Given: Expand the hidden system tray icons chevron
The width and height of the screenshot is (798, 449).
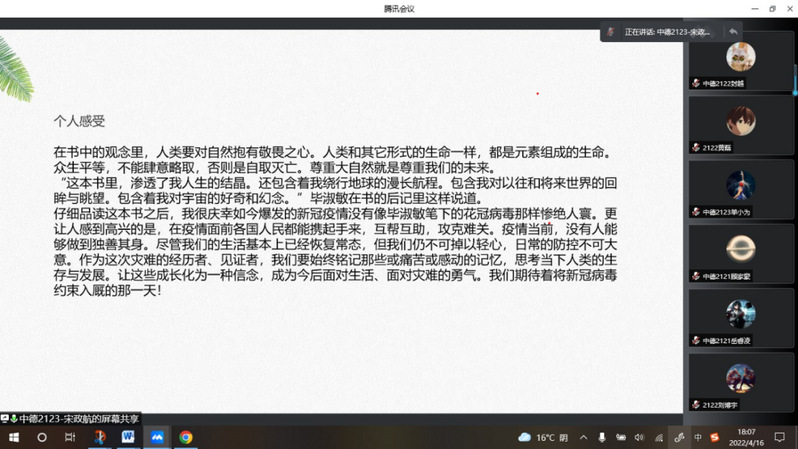Looking at the screenshot, I should (x=584, y=437).
